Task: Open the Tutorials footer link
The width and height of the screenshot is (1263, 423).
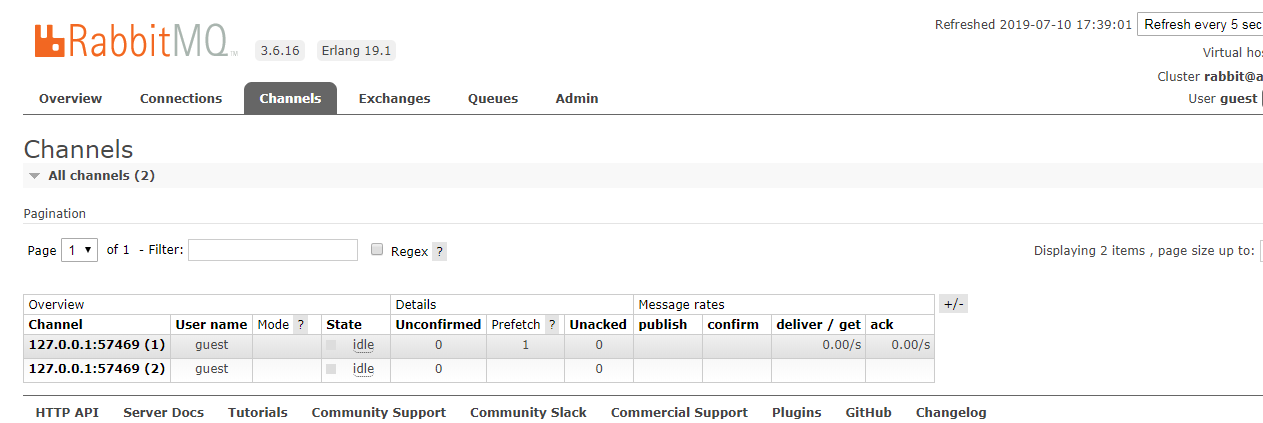Action: pos(257,412)
